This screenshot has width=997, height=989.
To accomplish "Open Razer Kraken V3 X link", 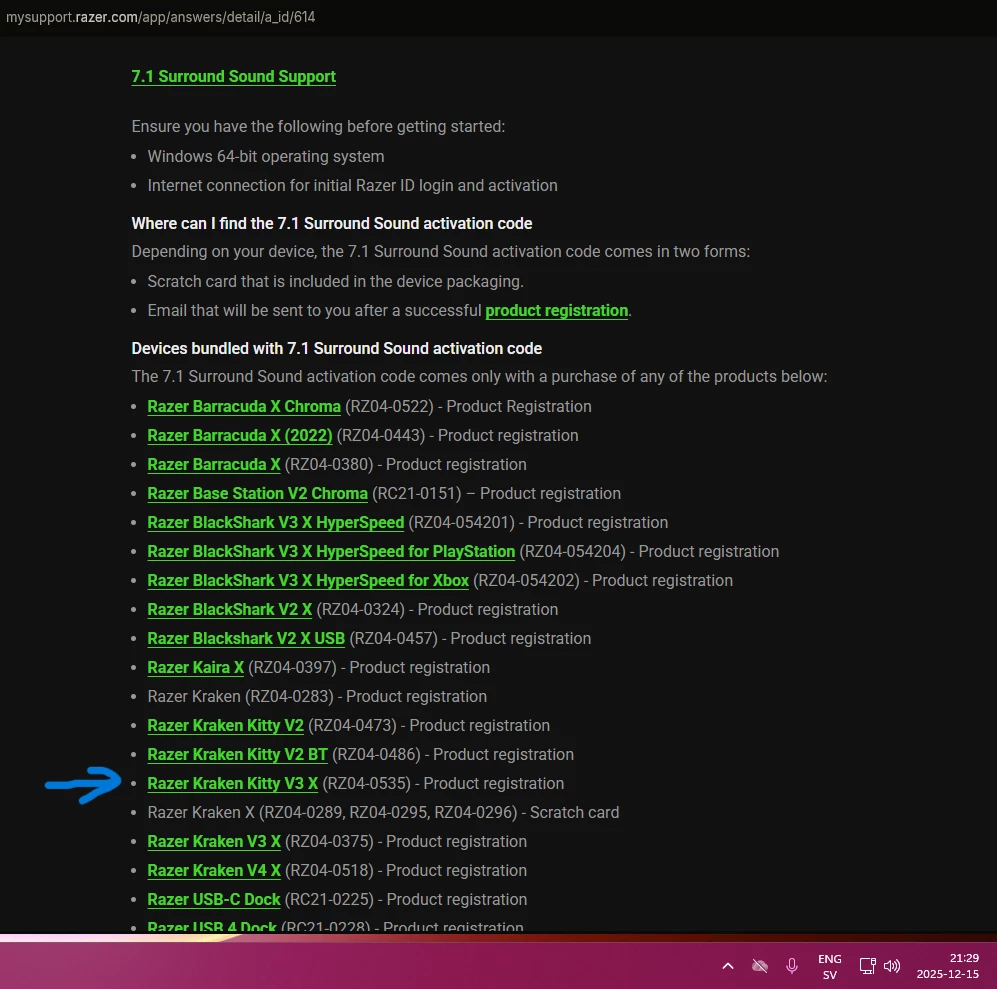I will click(214, 841).
